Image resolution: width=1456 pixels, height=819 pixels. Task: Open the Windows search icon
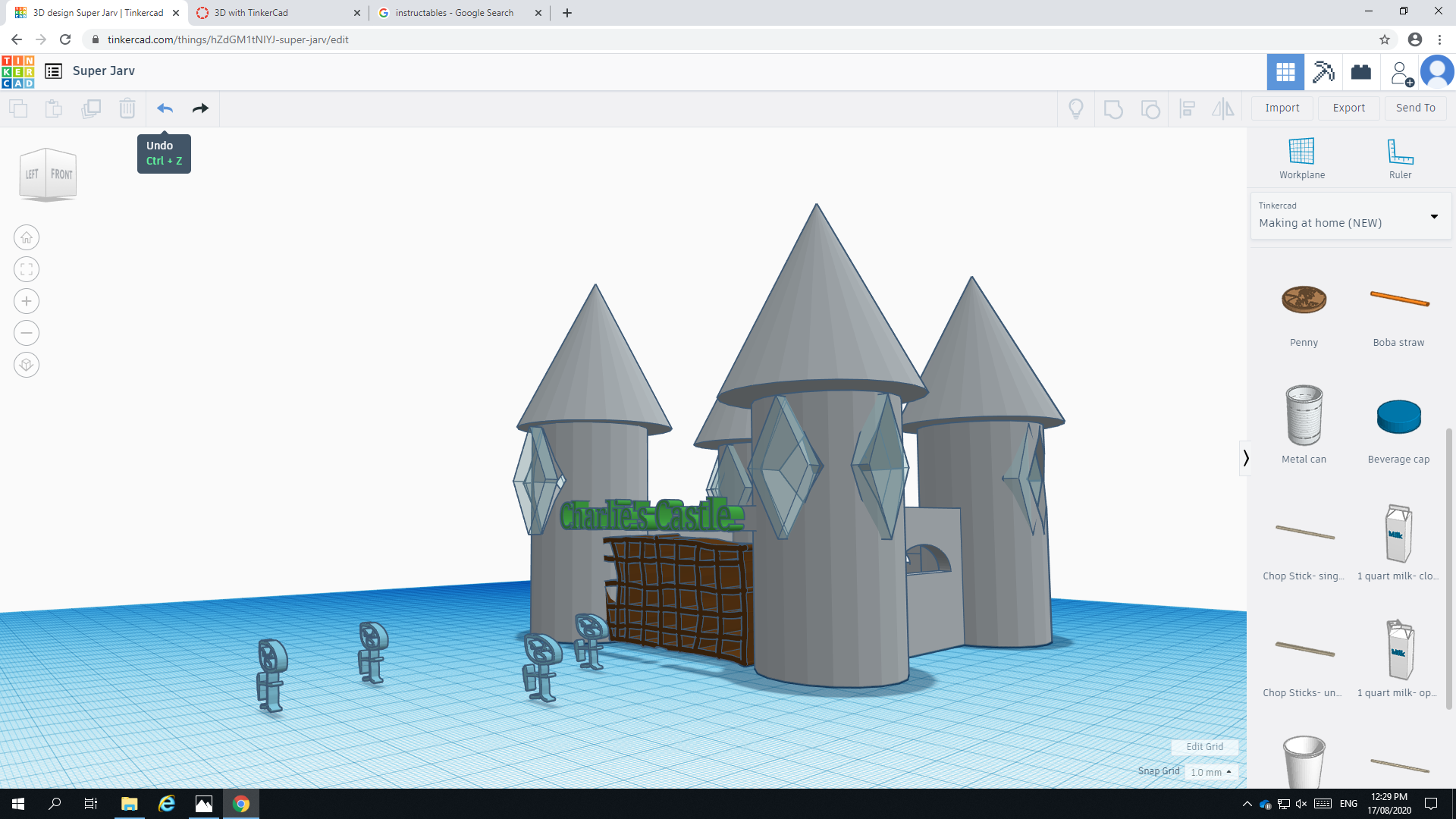[x=55, y=804]
